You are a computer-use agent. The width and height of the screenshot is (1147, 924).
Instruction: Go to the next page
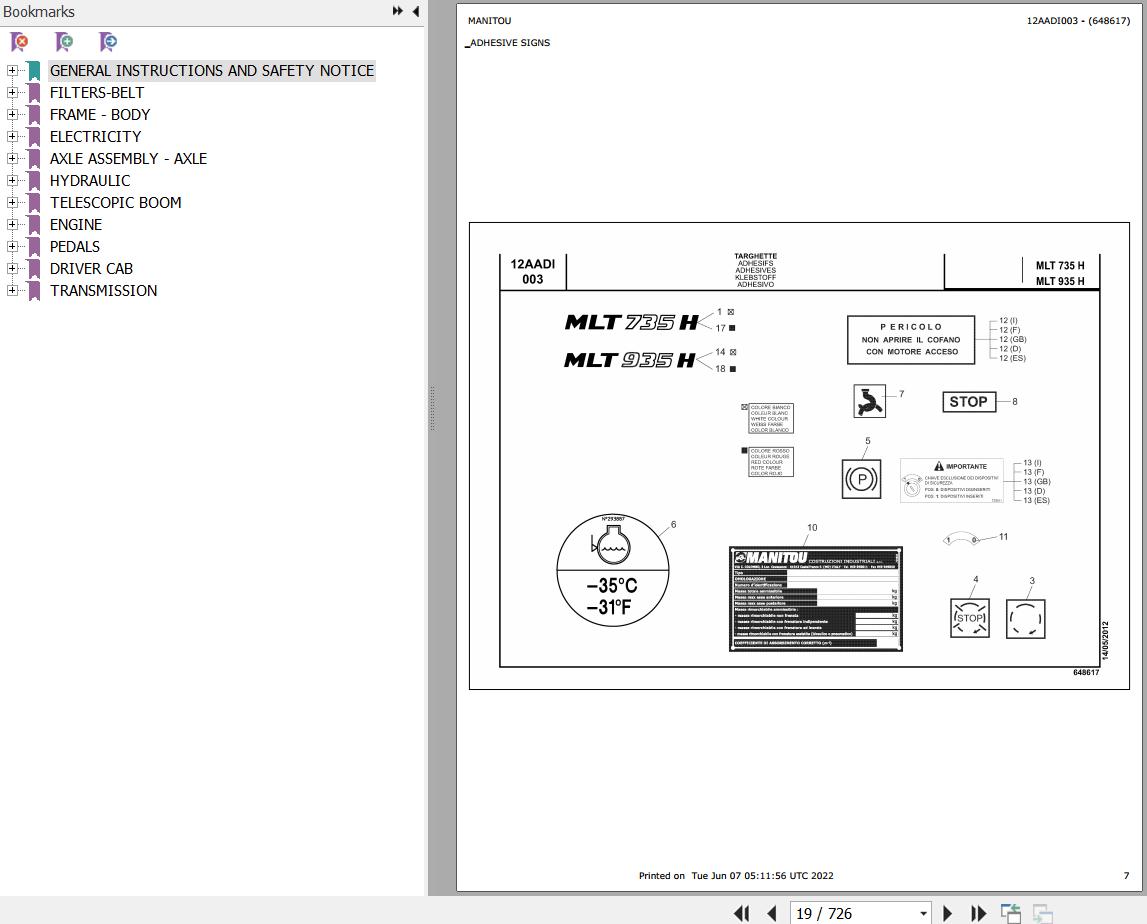click(947, 913)
